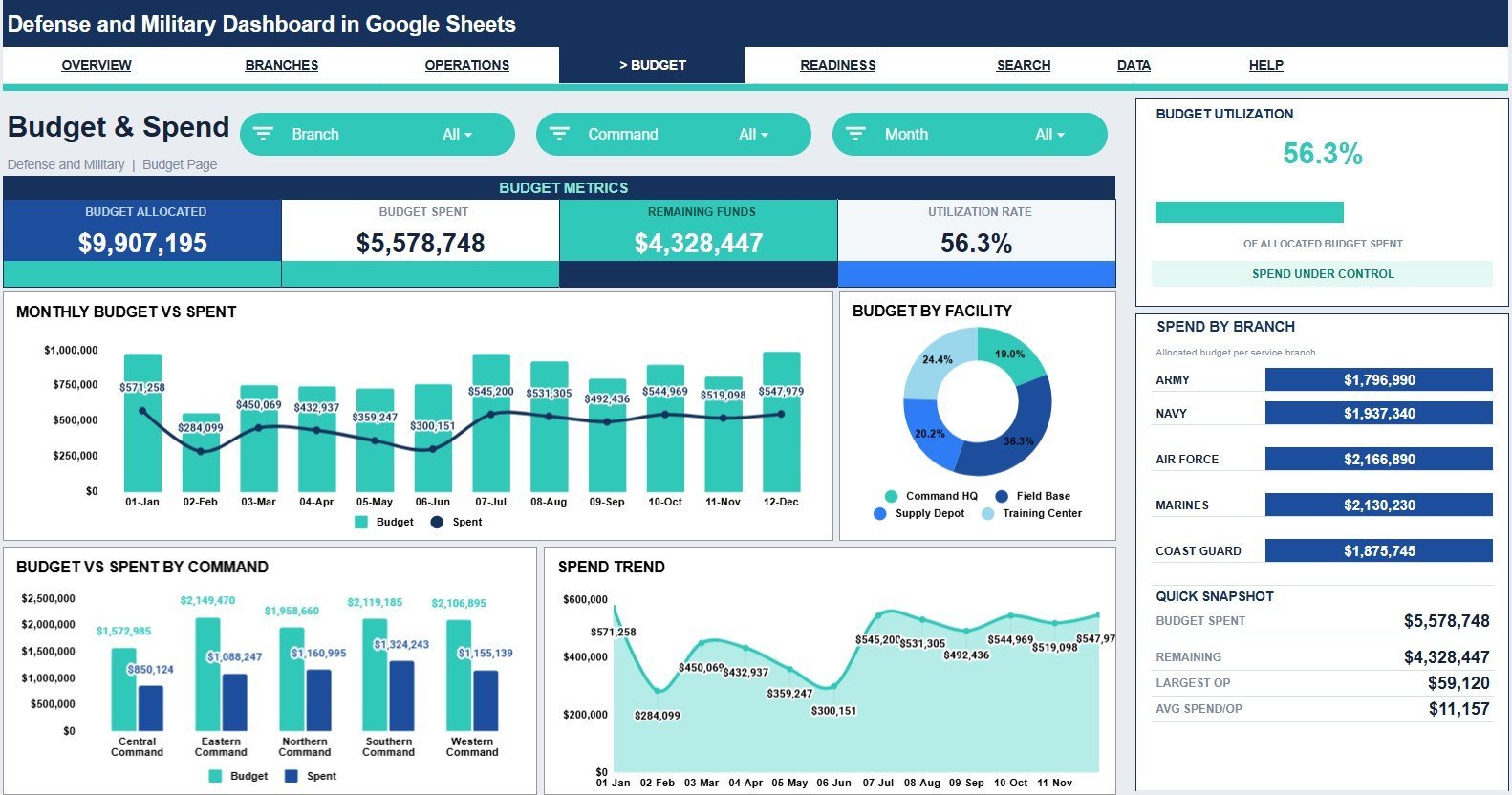
Task: Click the budget utilization progress bar
Action: click(x=1249, y=212)
